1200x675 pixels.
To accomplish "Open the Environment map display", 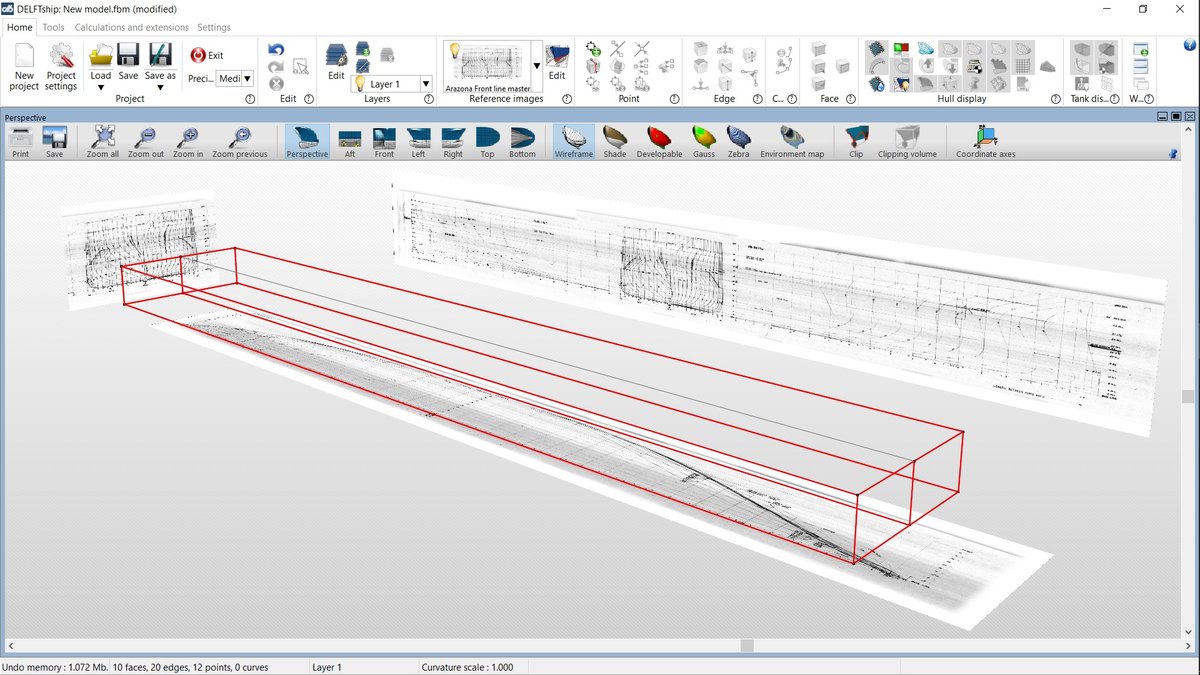I will click(792, 141).
